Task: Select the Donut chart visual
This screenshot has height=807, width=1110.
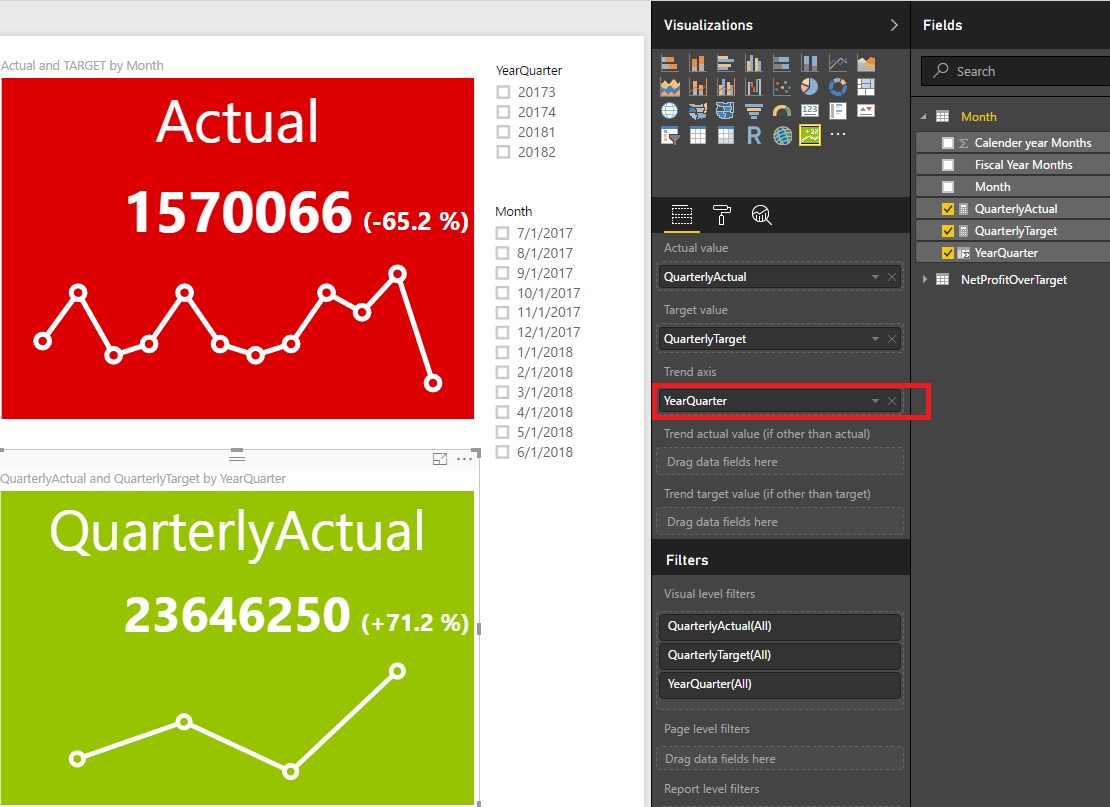Action: click(837, 87)
